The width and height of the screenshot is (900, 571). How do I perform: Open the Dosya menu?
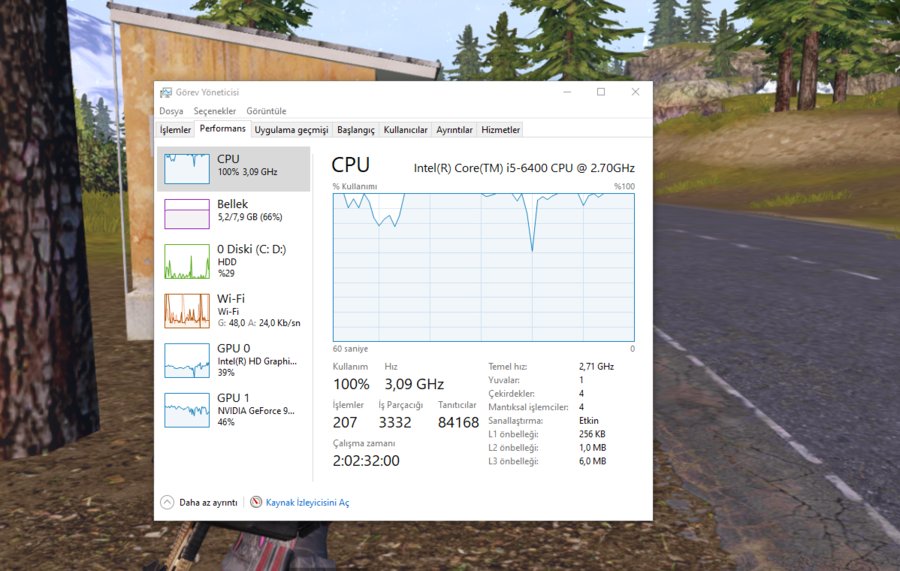coord(171,111)
